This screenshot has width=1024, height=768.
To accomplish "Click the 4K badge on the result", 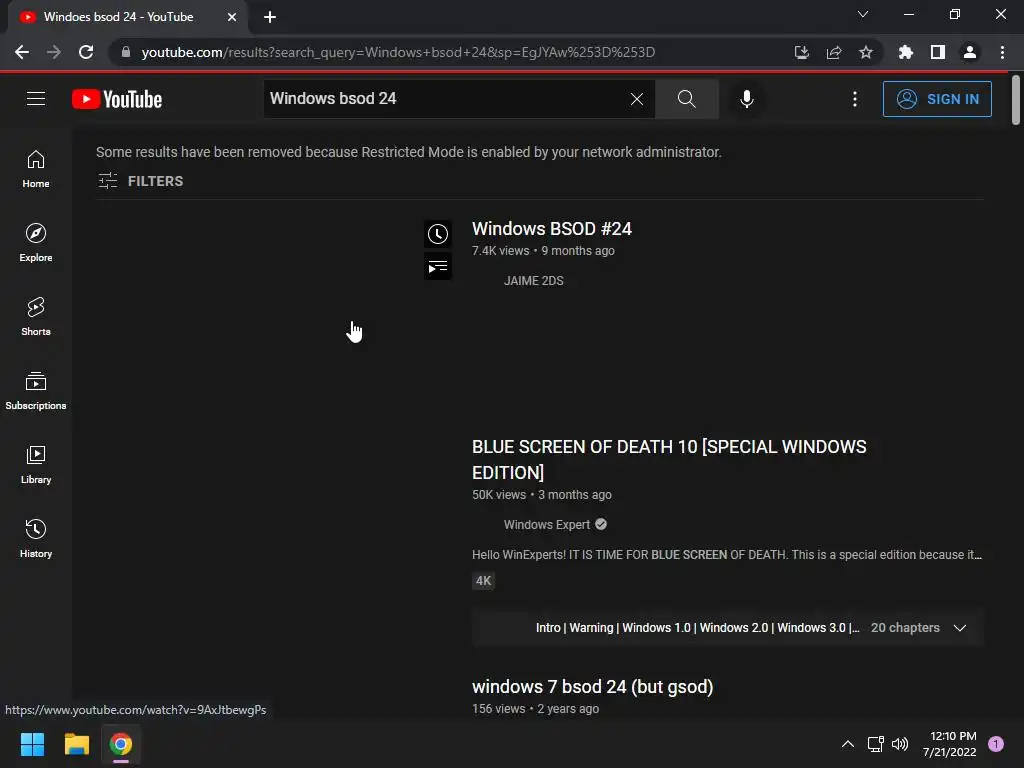I will (483, 581).
